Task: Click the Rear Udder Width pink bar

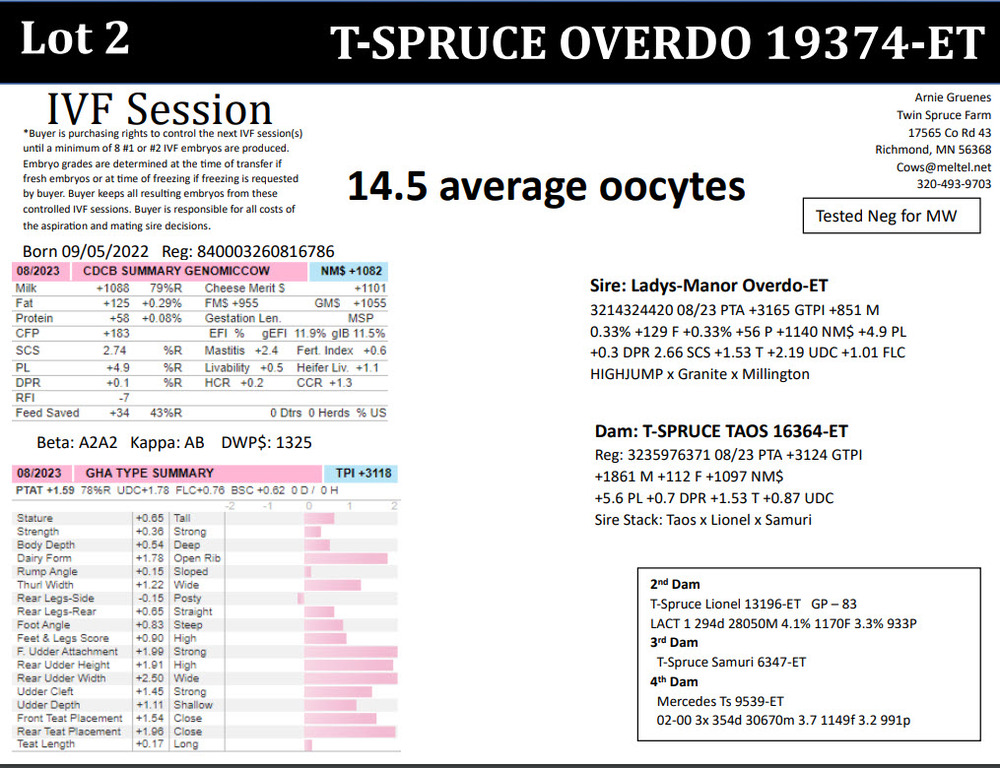Action: 351,678
